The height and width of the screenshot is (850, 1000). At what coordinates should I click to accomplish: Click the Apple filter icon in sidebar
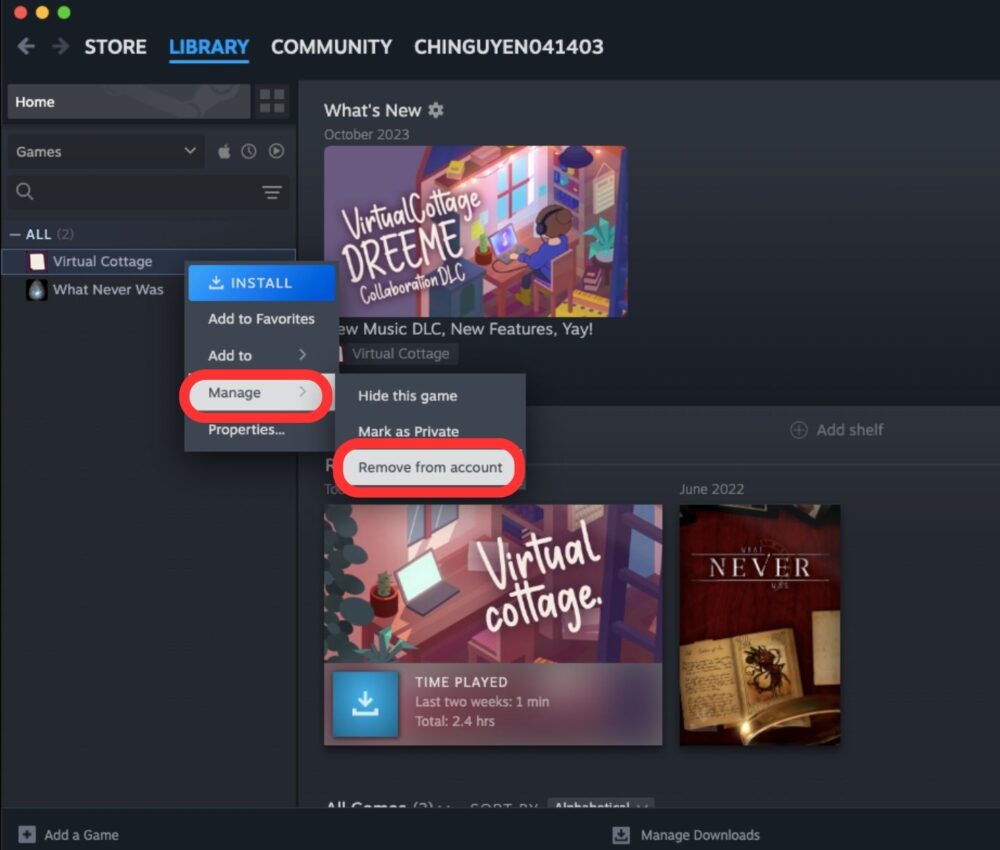click(x=223, y=151)
